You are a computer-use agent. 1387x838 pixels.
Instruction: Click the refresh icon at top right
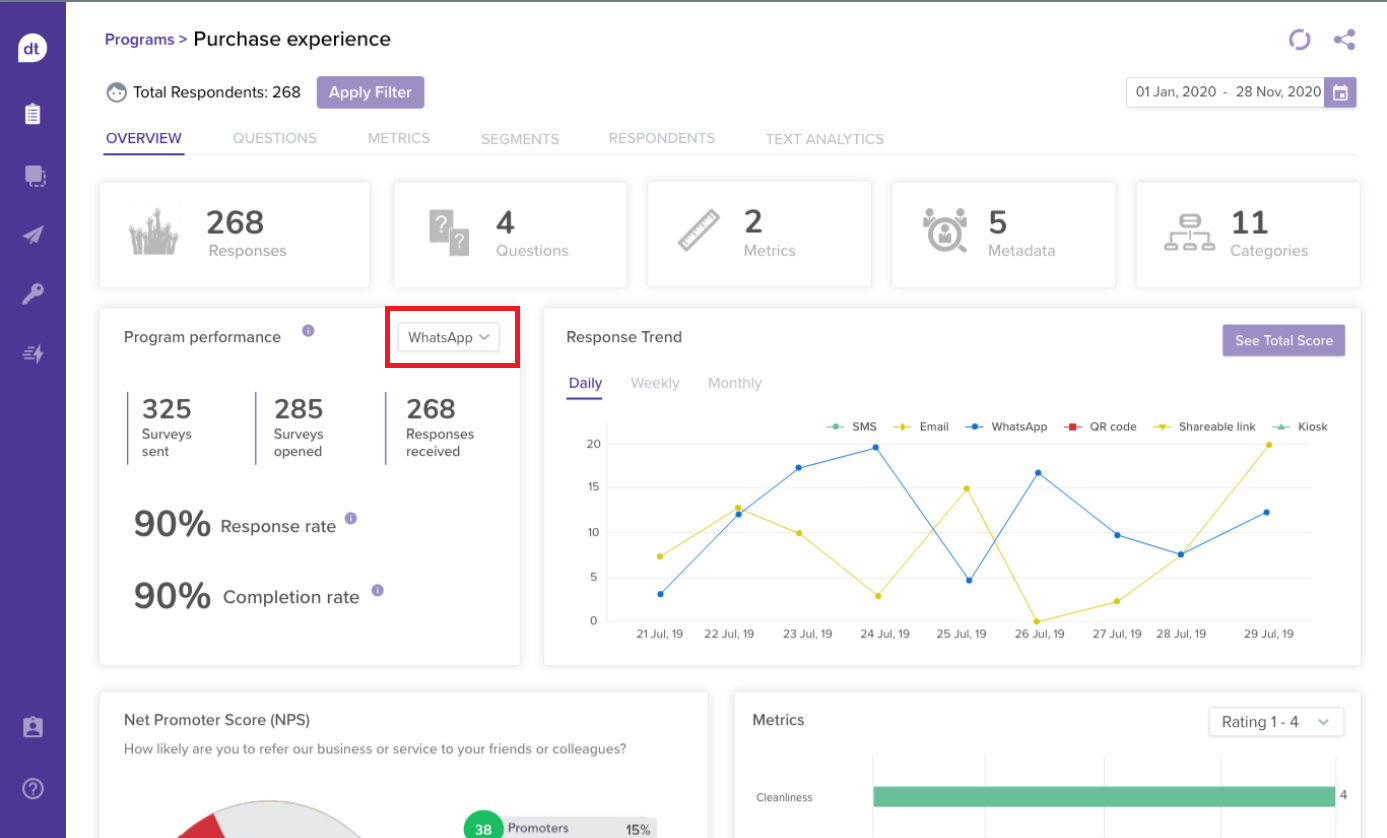[x=1299, y=40]
